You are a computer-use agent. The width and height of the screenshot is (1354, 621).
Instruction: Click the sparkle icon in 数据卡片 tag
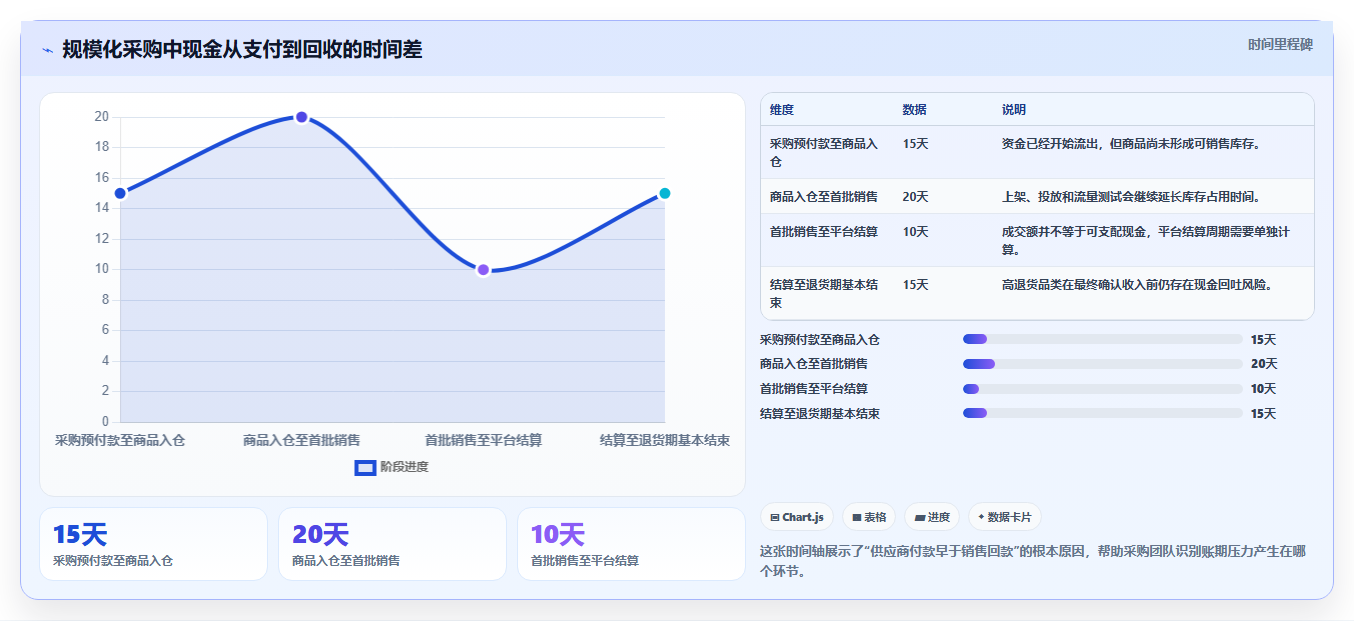click(x=982, y=518)
